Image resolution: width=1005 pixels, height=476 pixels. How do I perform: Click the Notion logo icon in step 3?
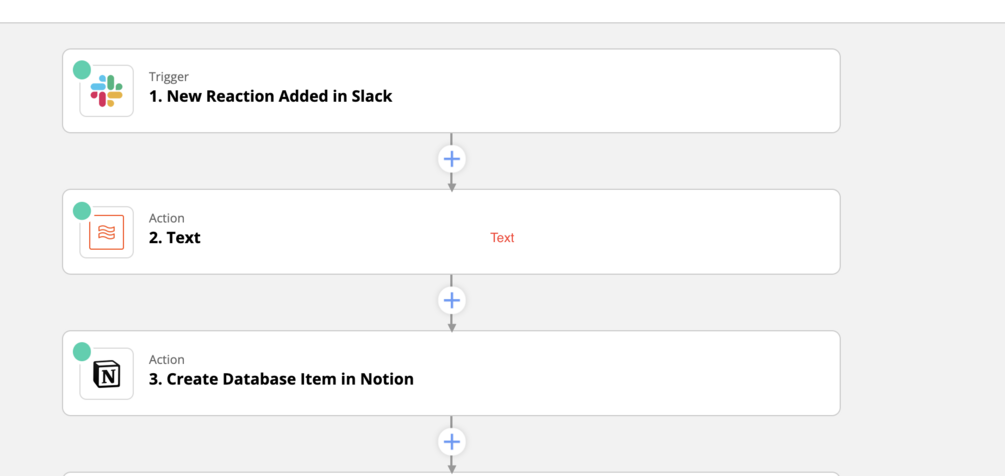pos(106,374)
